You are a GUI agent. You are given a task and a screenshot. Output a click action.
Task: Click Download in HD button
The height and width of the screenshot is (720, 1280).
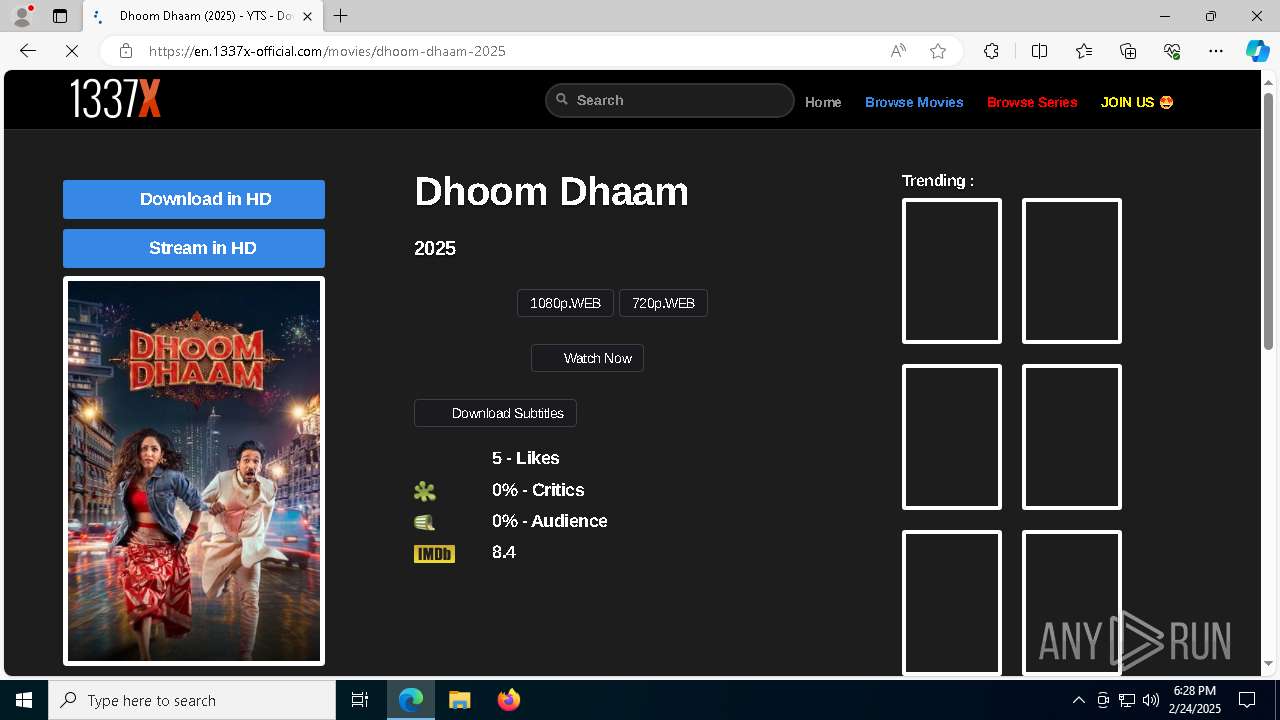194,199
